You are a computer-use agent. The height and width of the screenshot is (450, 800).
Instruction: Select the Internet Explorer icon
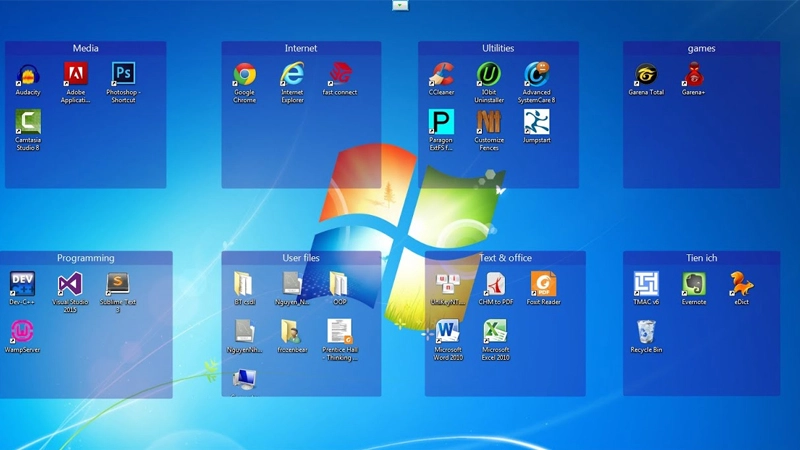(x=292, y=74)
